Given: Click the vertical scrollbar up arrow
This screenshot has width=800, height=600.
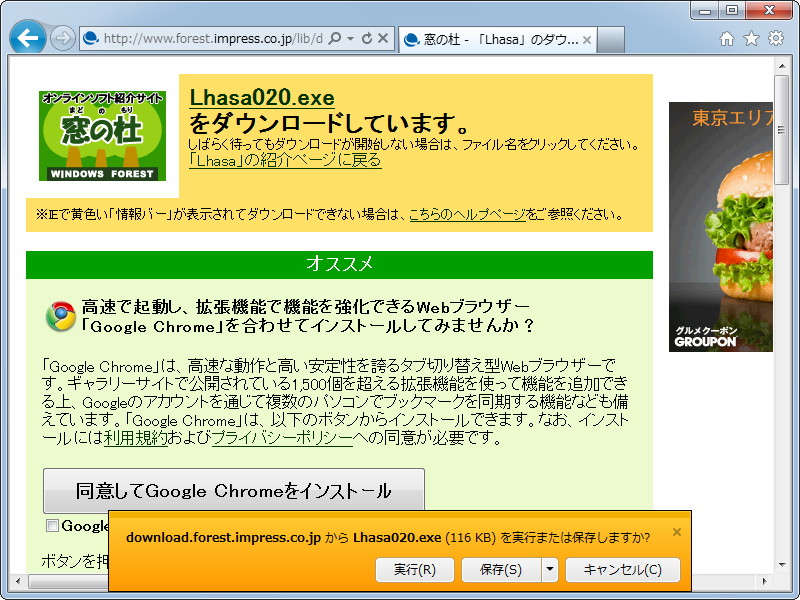Looking at the screenshot, I should coord(782,66).
